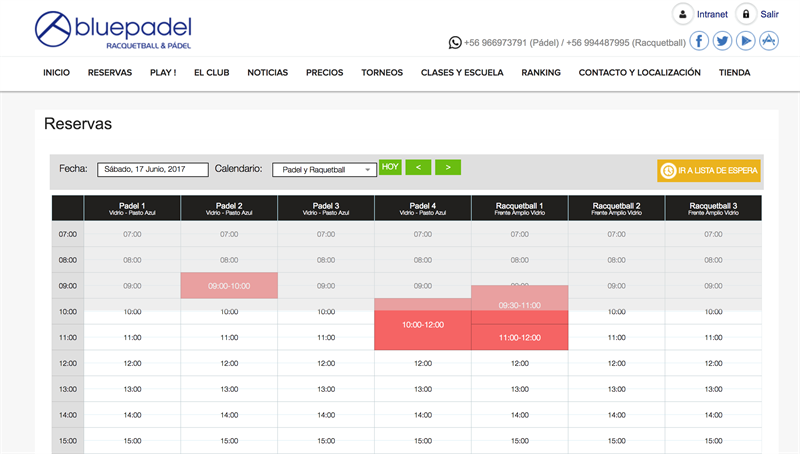Open the Twitter social icon
Screen dimensions: 800x454
(x=722, y=41)
